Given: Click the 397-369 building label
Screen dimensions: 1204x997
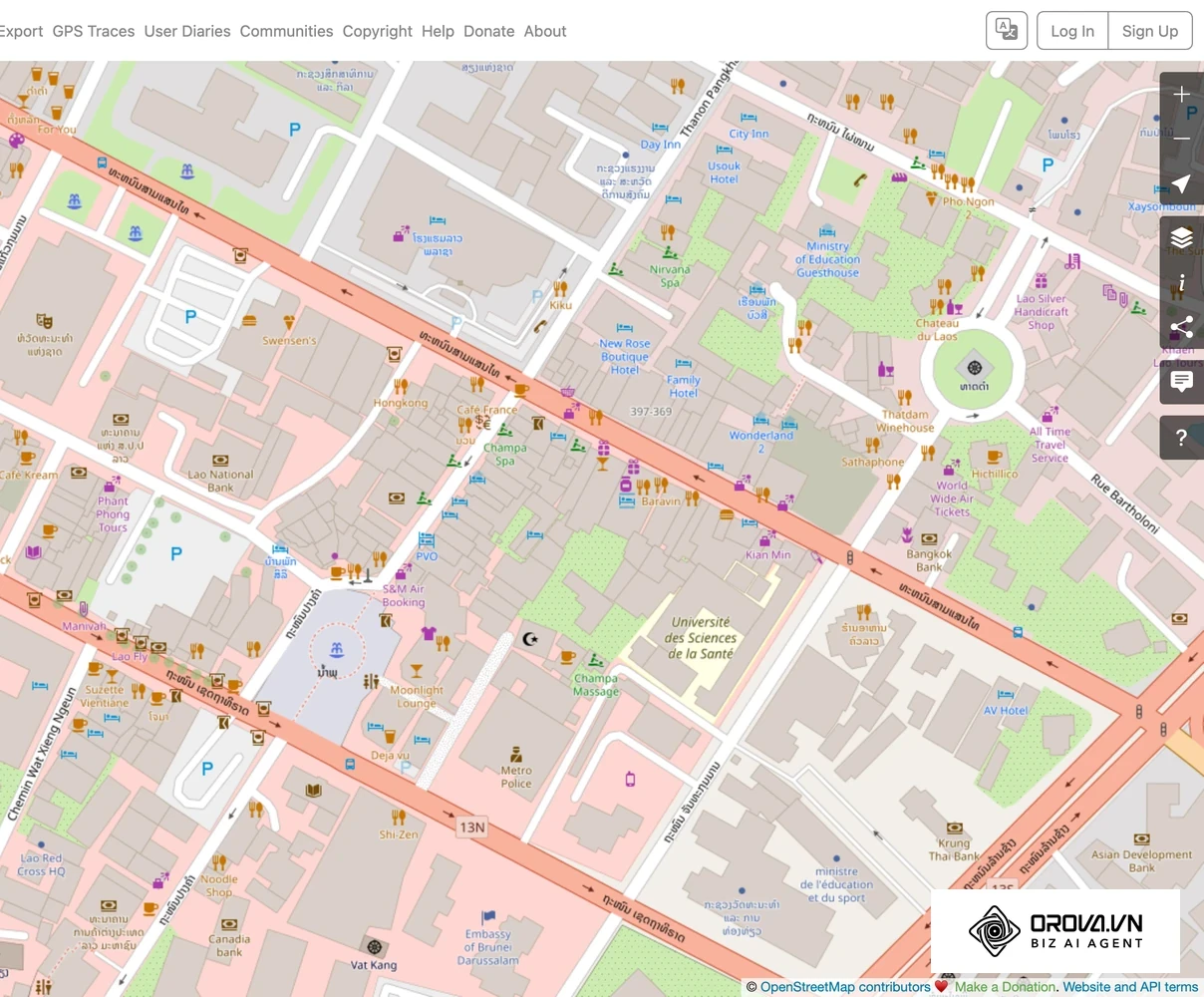Looking at the screenshot, I should pos(651,411).
